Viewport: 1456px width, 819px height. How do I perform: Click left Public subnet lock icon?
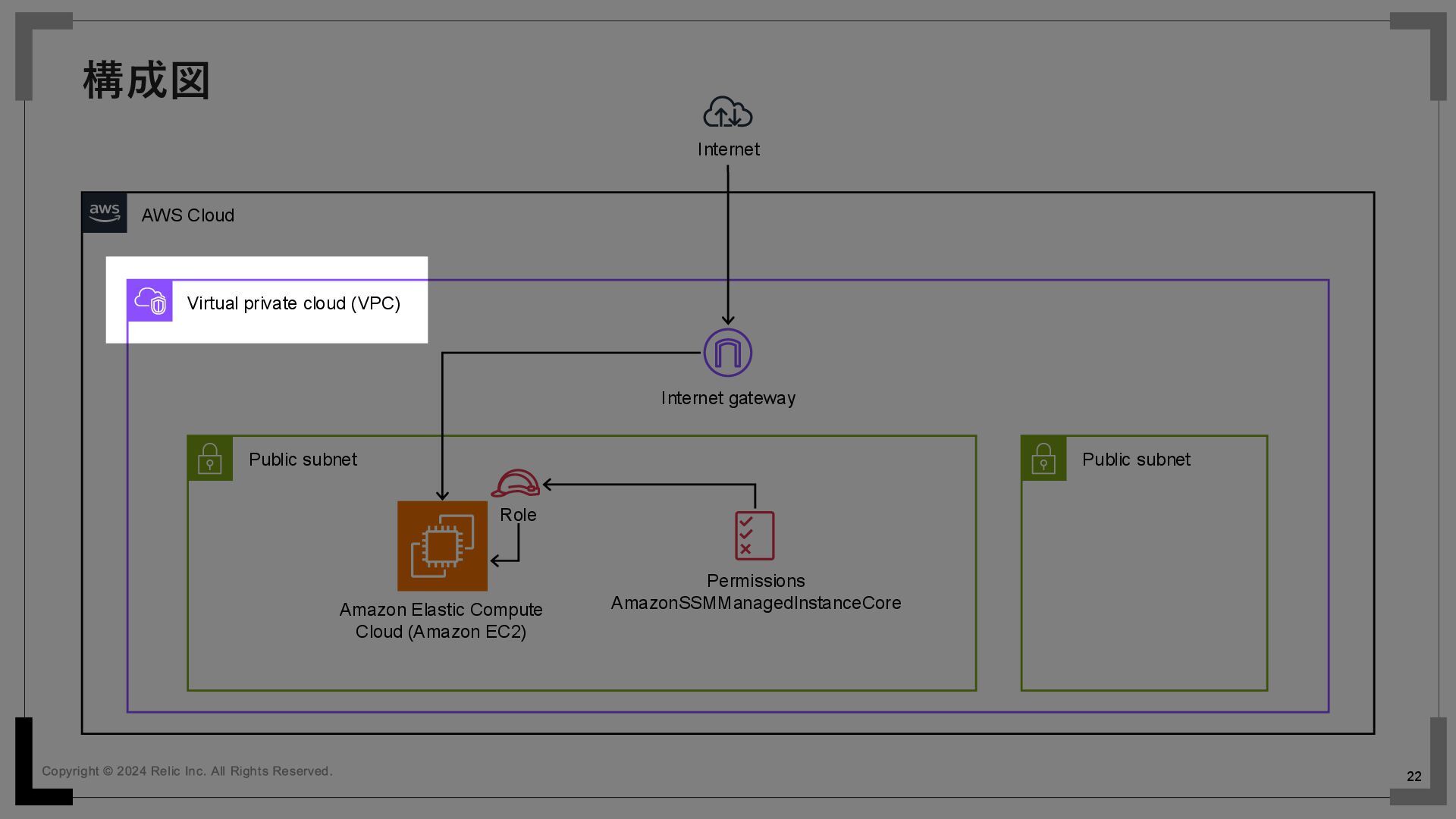coord(210,459)
